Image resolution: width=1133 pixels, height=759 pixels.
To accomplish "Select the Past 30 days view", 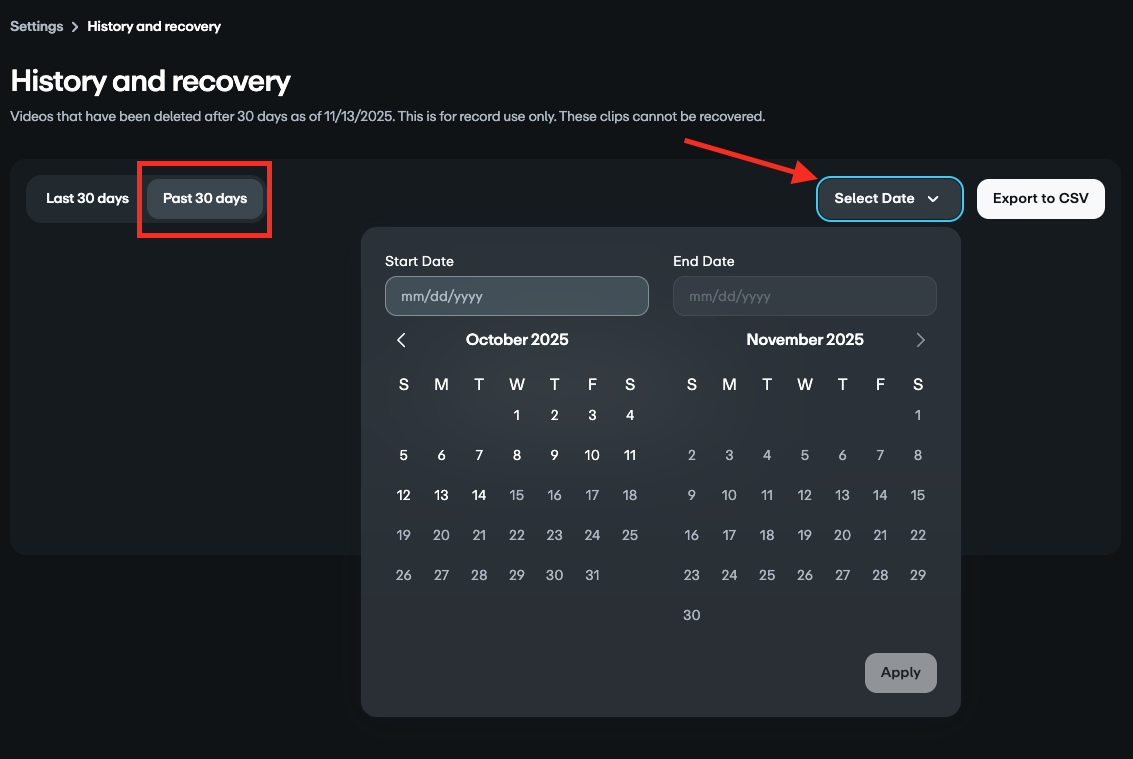I will pyautogui.click(x=204, y=198).
